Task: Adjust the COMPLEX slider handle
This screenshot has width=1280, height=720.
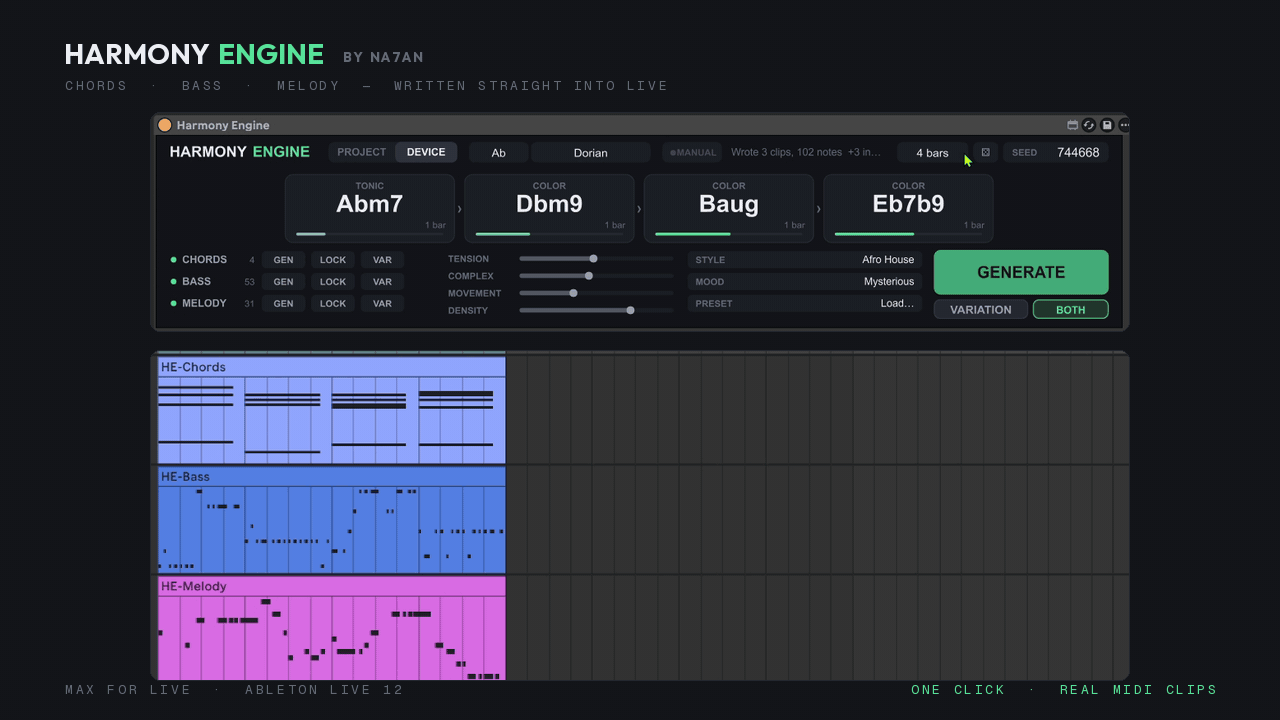Action: [589, 276]
